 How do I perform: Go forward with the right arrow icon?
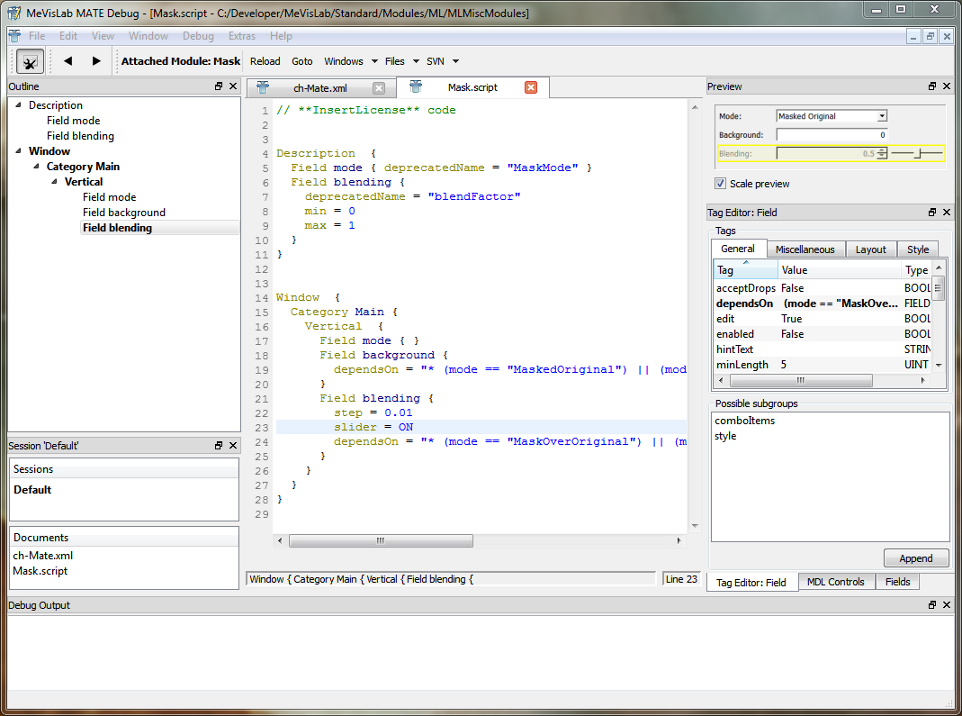pyautogui.click(x=96, y=61)
